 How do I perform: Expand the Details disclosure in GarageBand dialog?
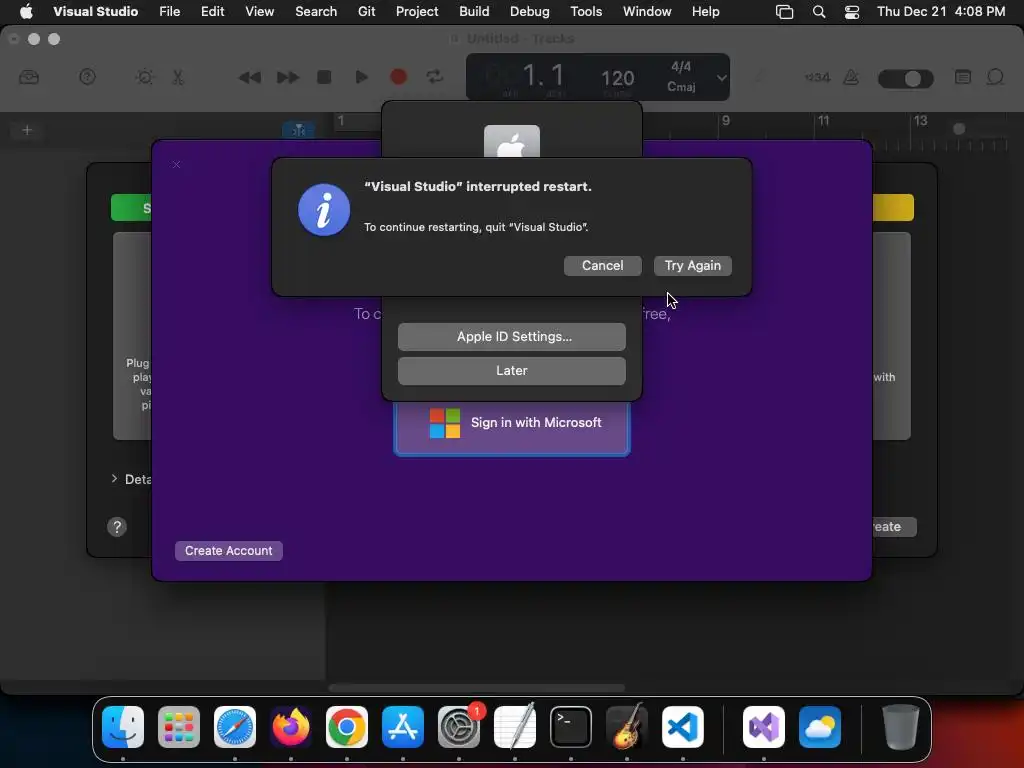114,479
